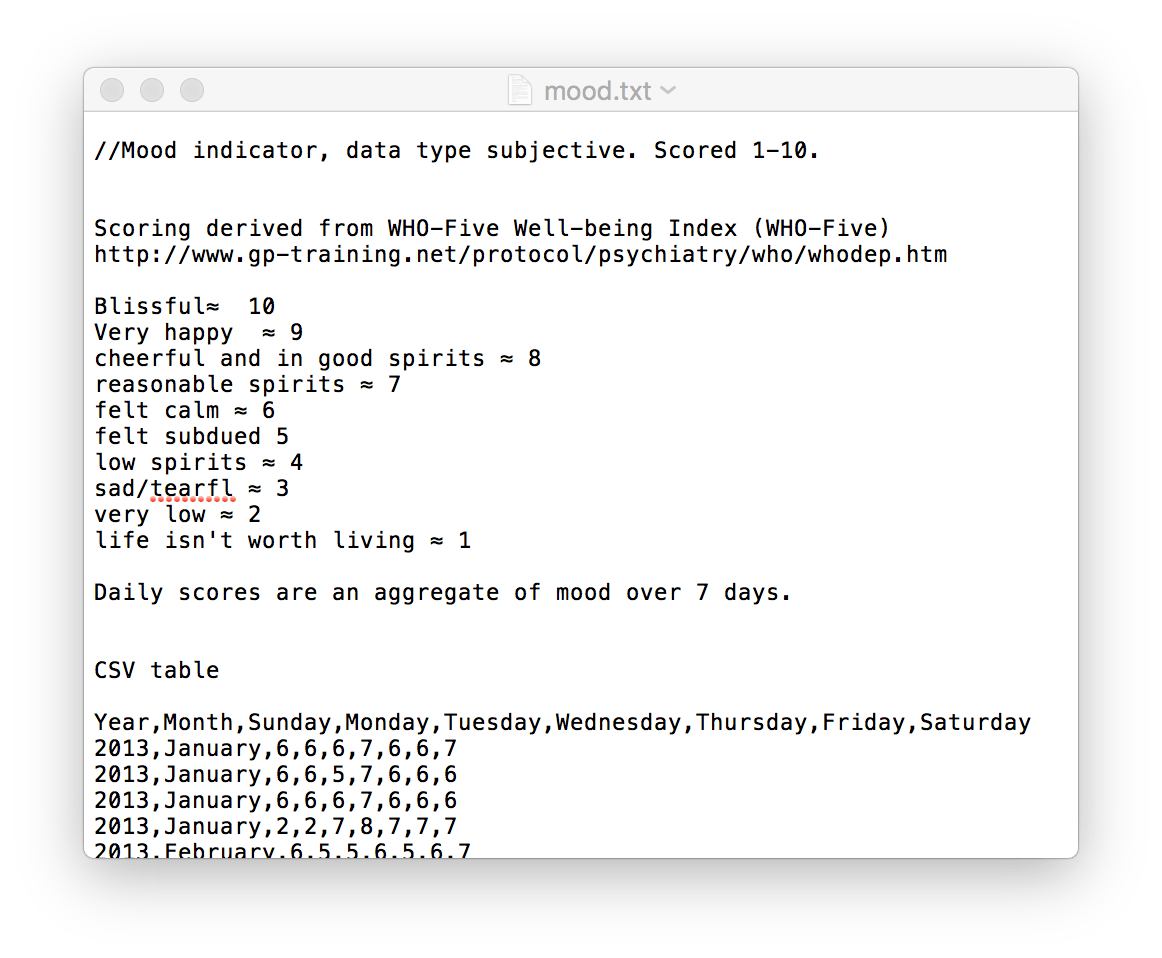Close the mood.txt window
Screen dimensions: 1162x958
point(112,90)
